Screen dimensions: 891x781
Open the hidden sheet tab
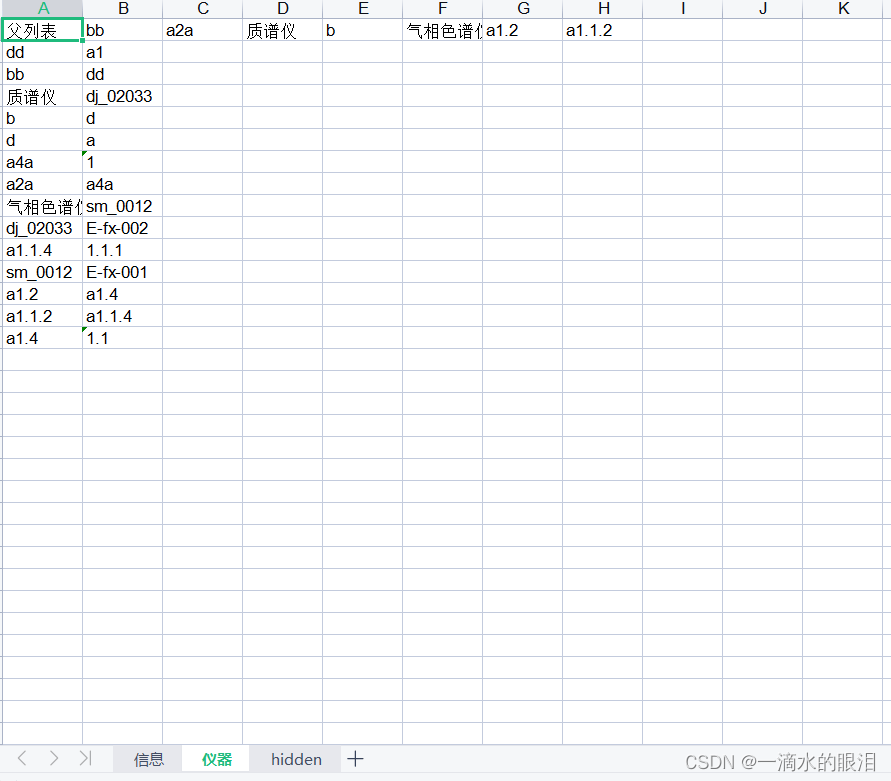pos(296,760)
